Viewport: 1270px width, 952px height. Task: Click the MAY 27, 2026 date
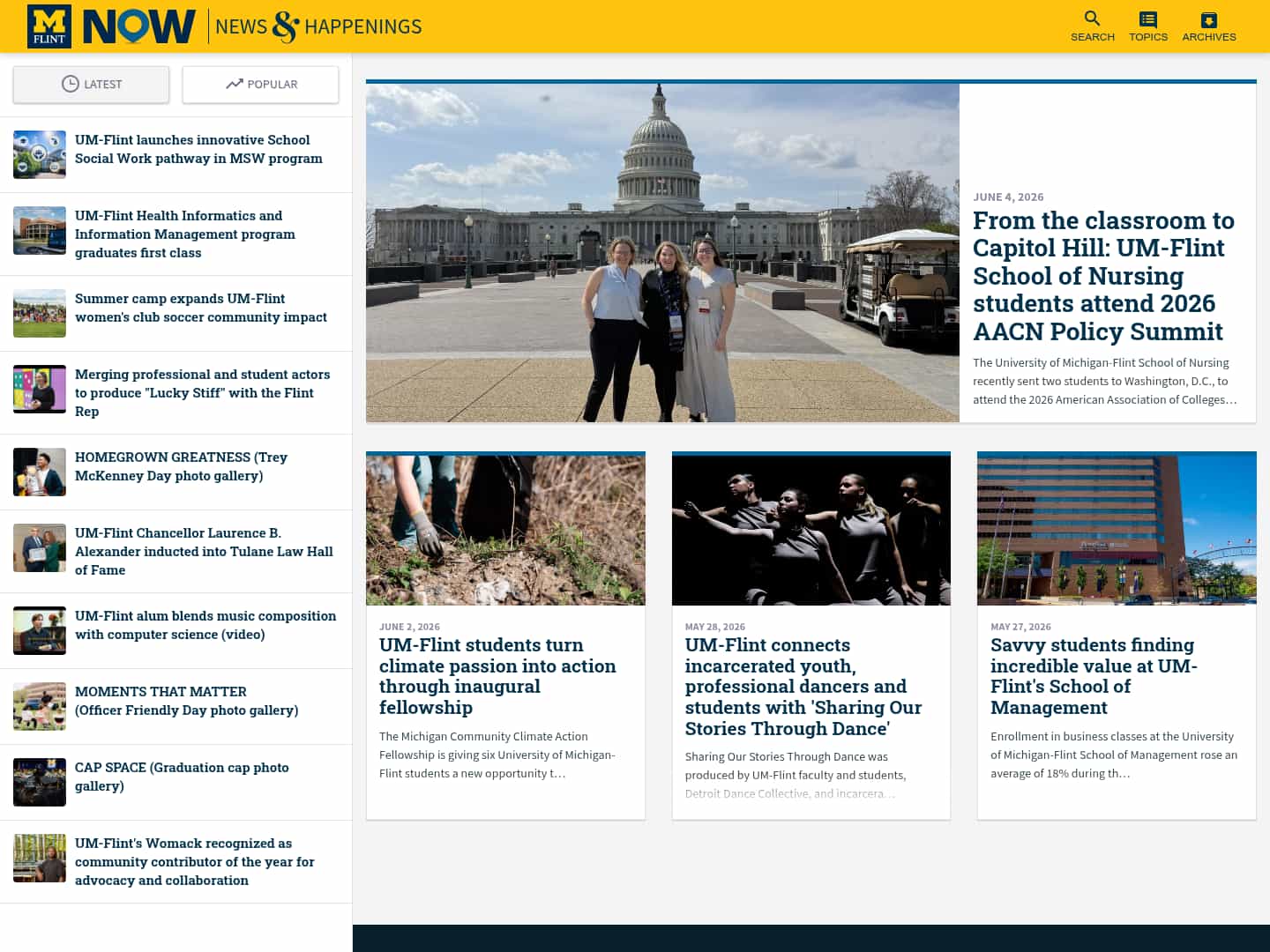point(1020,627)
